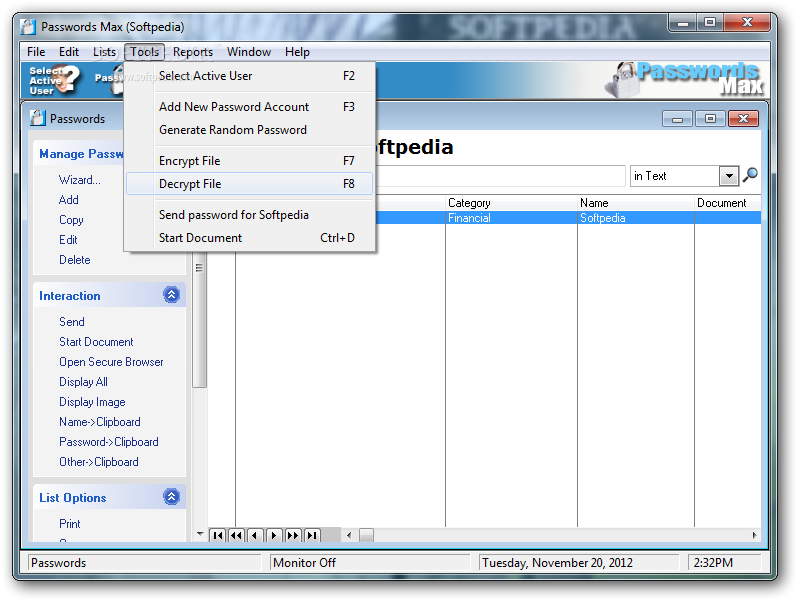
Task: Open the Help menu
Action: point(297,52)
